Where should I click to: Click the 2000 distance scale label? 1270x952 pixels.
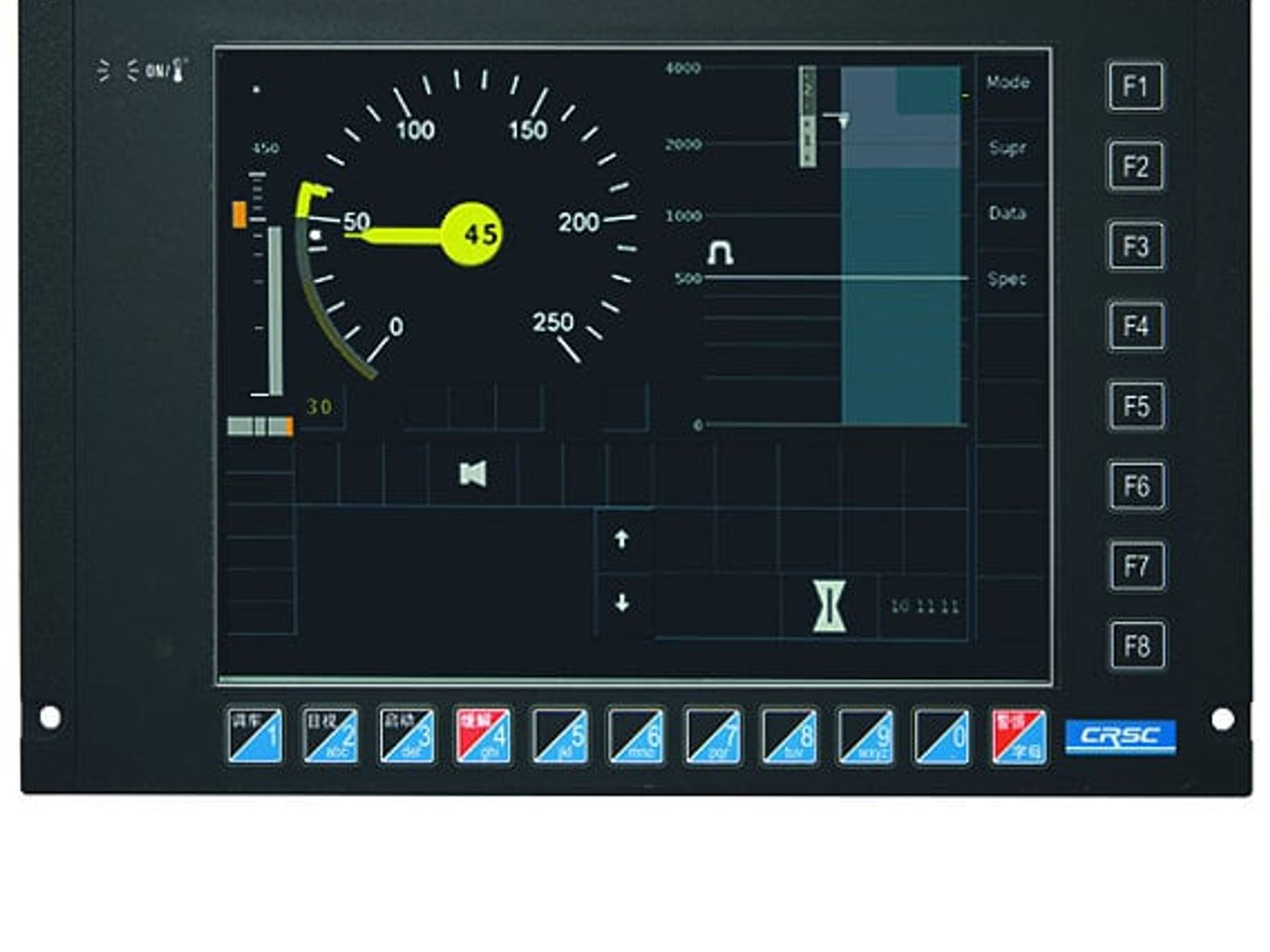pyautogui.click(x=683, y=145)
